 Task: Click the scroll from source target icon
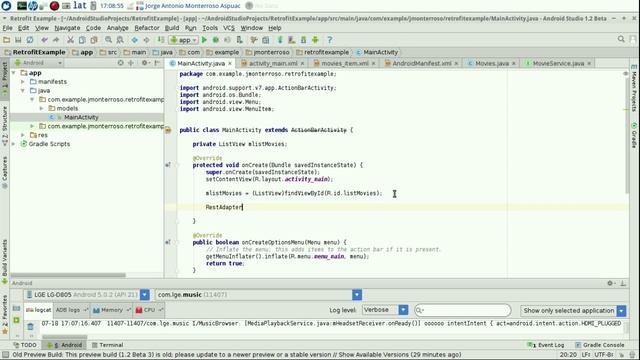[120, 63]
